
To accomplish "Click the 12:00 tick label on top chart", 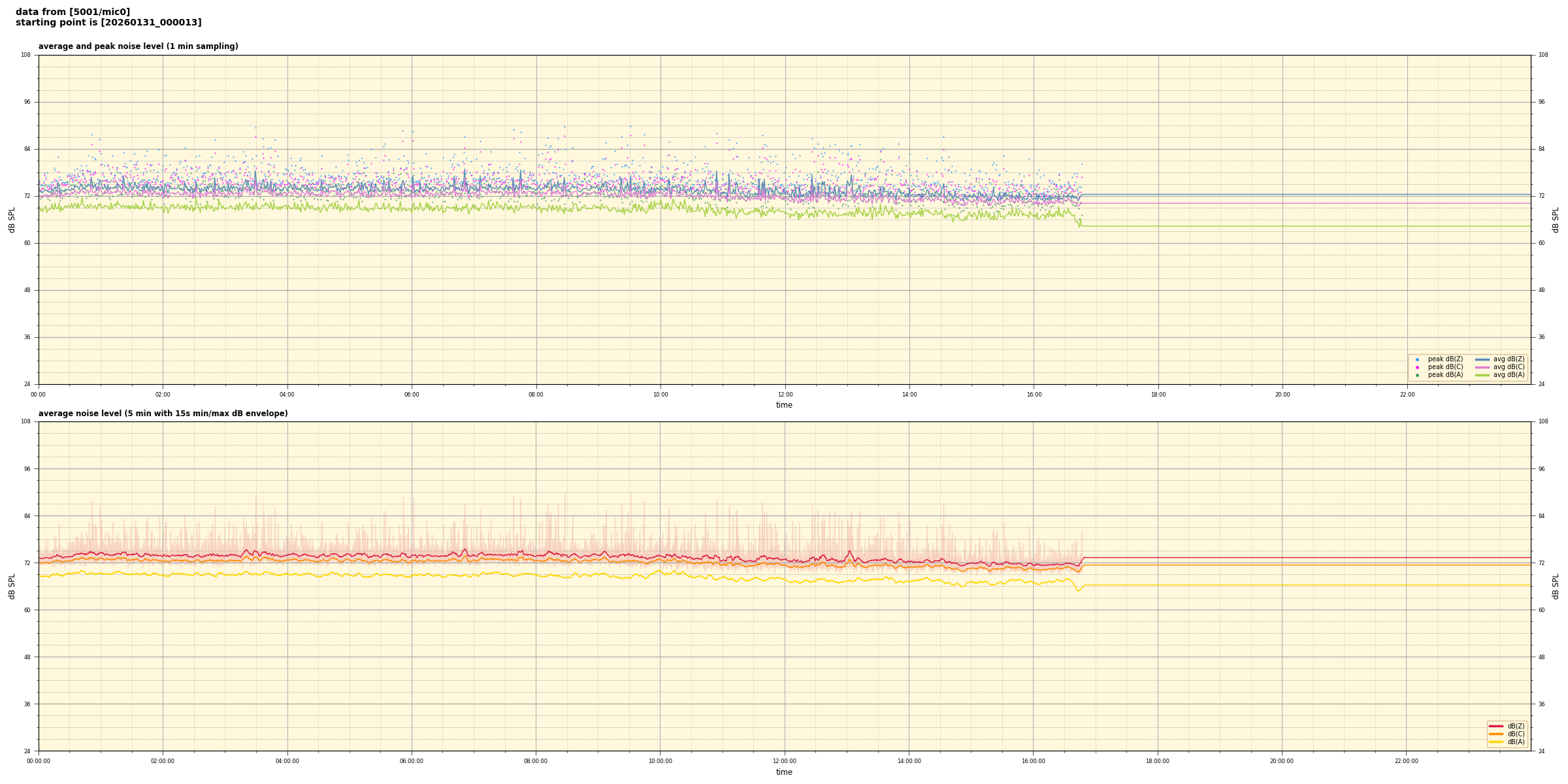I will point(785,395).
